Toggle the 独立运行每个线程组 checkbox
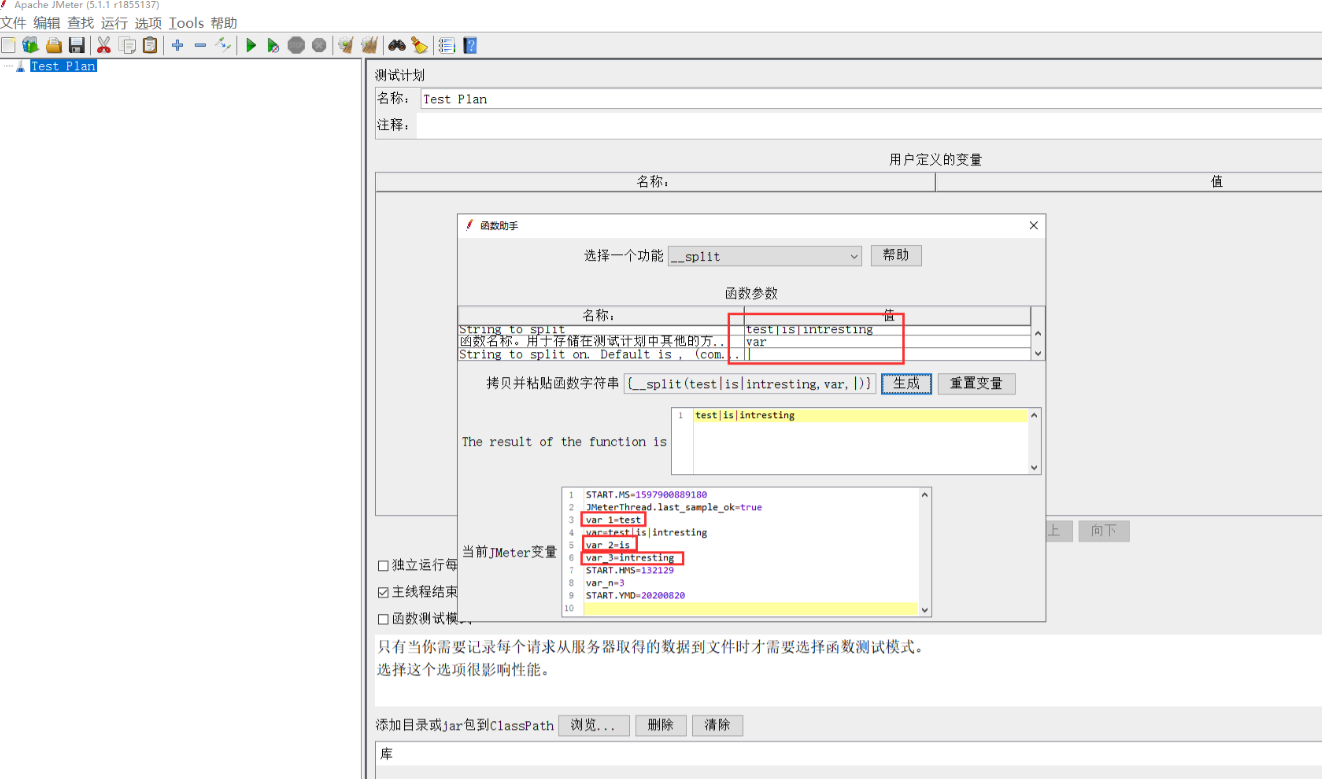 coord(384,566)
